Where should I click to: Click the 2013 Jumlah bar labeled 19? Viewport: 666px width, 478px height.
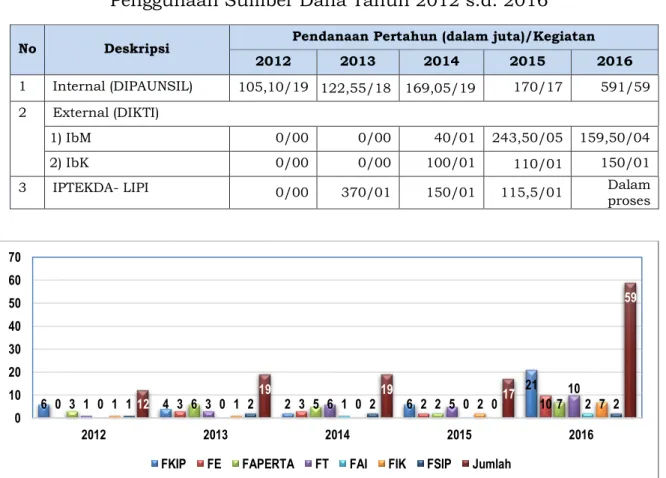pyautogui.click(x=265, y=396)
